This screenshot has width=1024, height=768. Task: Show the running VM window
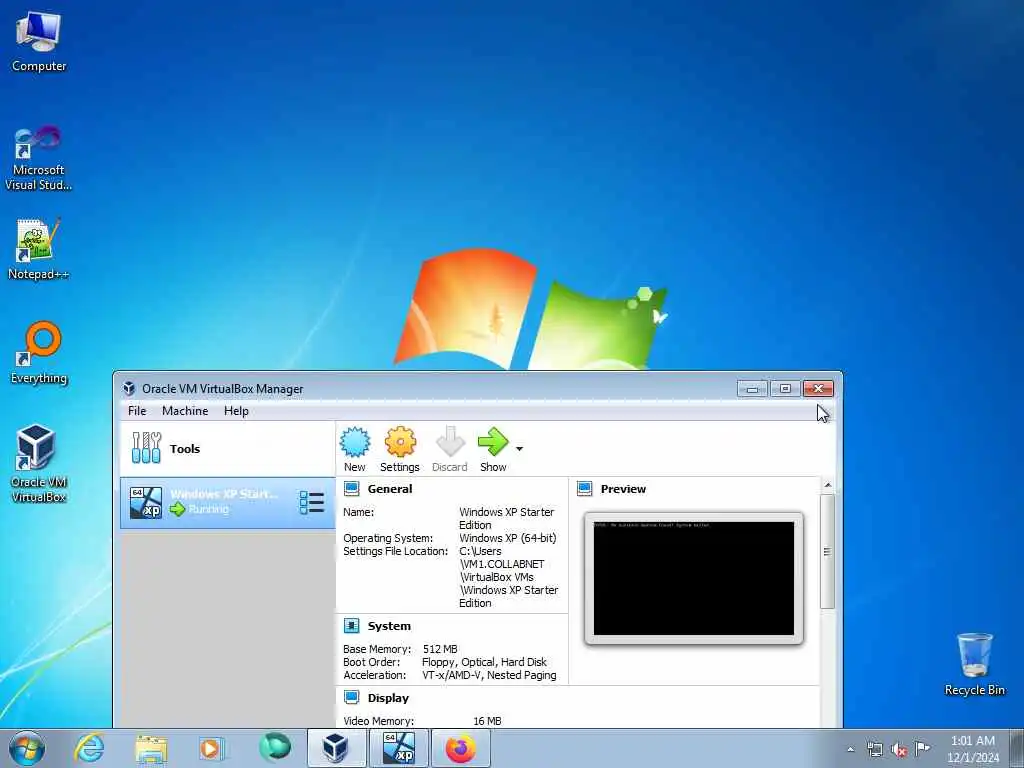[493, 449]
